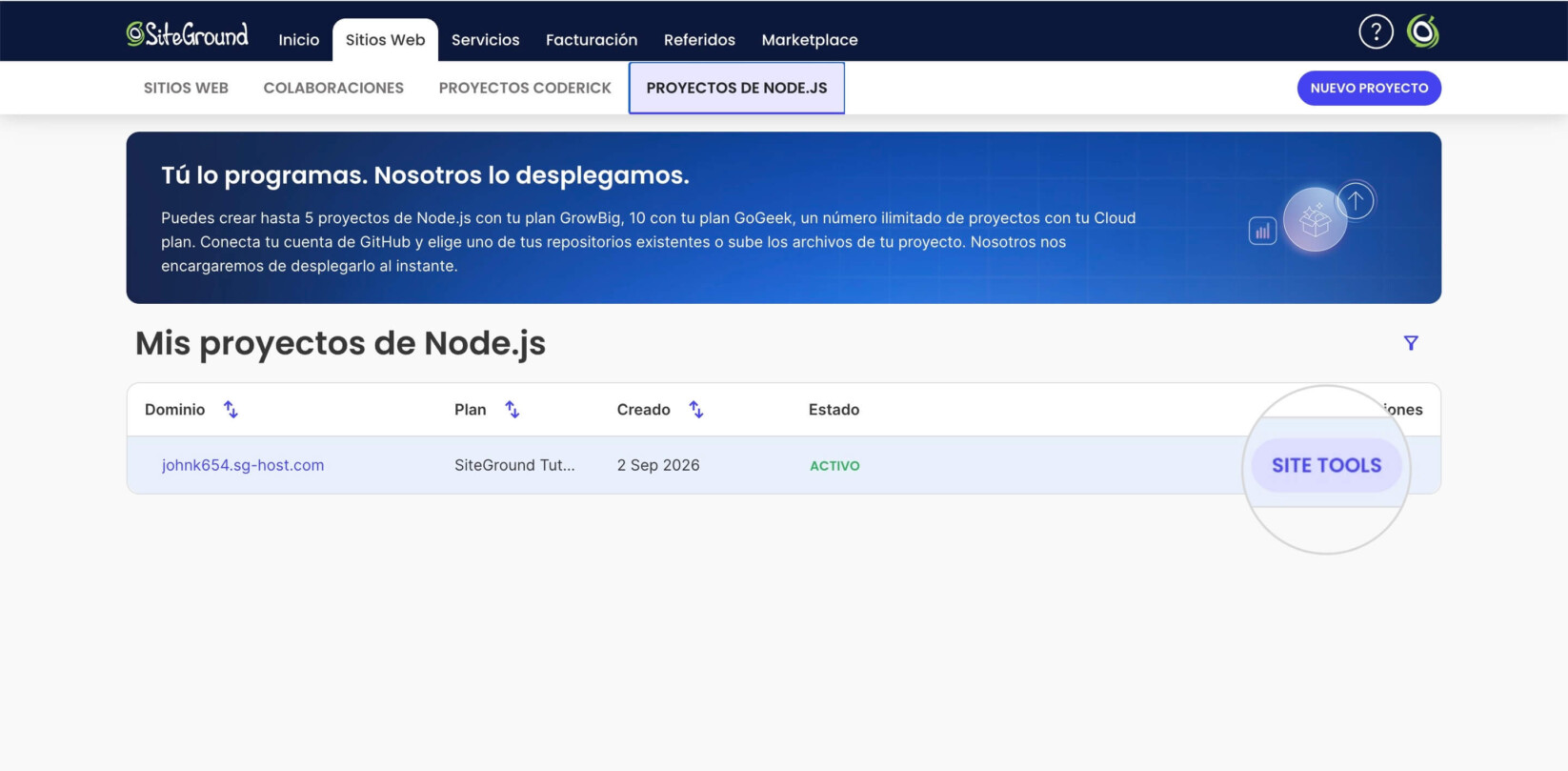
Task: Sort the table by Dominio column
Action: [231, 410]
